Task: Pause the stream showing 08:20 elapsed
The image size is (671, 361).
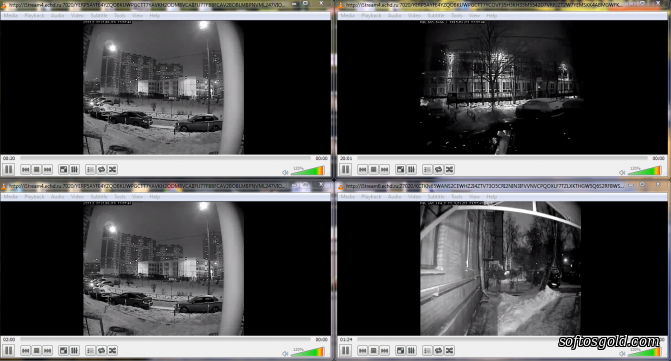Action: [9, 169]
